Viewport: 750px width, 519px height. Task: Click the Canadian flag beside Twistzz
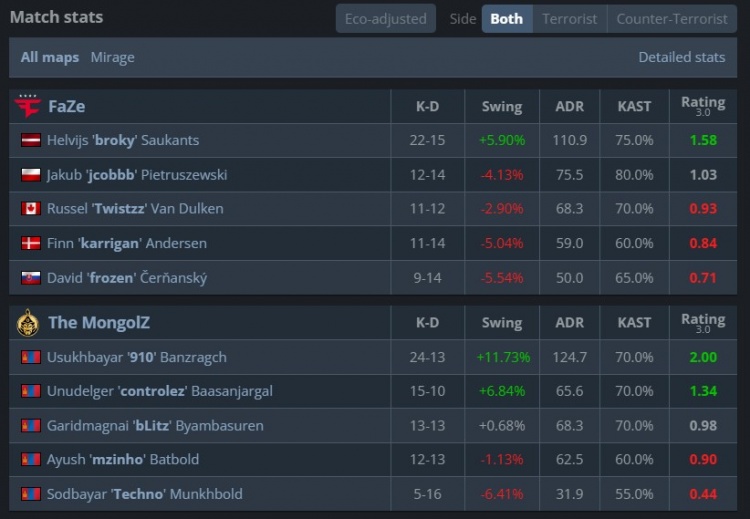30,209
